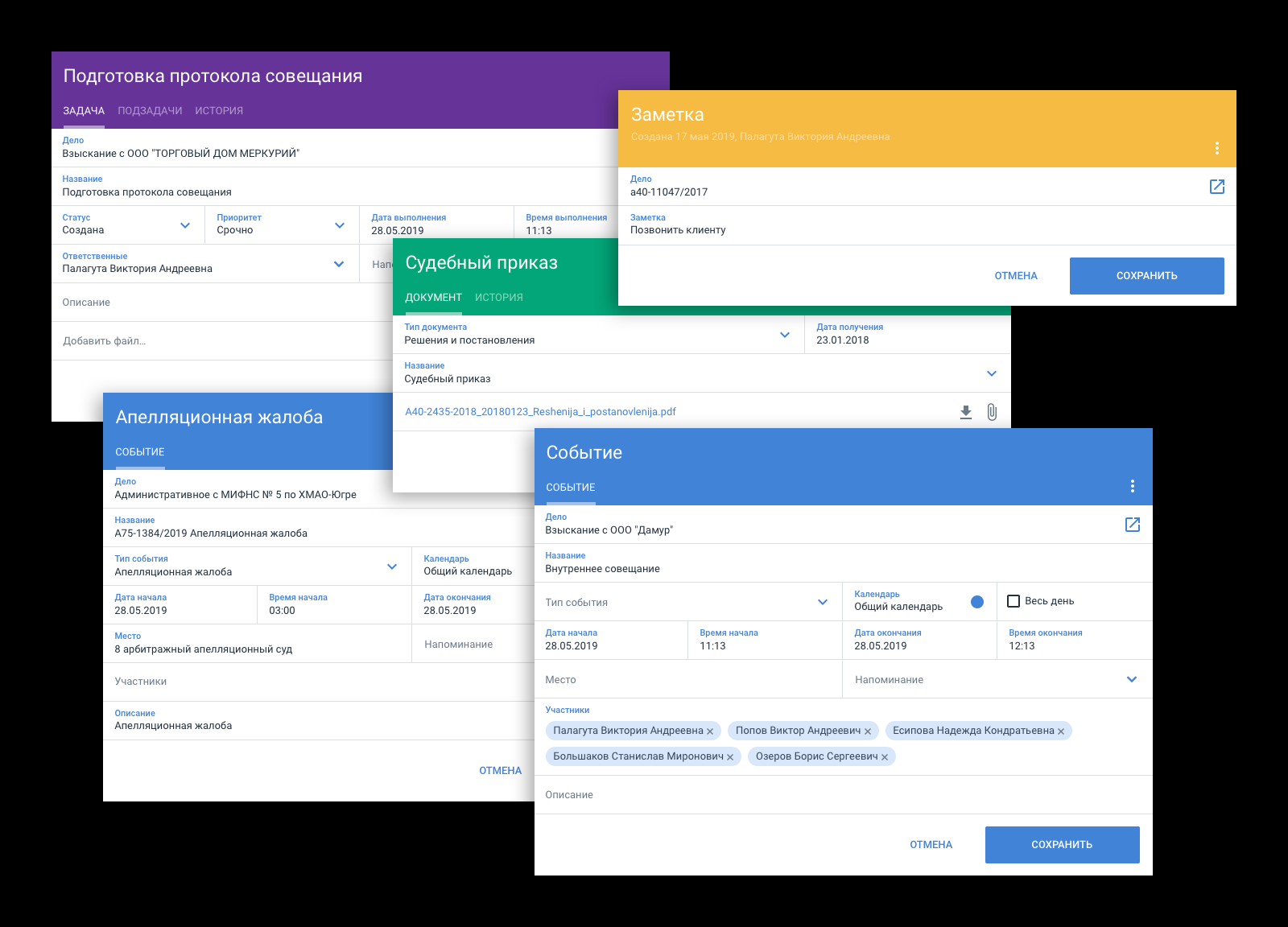Download the Reshenija_i_postanovlenija.pdf file

click(966, 412)
